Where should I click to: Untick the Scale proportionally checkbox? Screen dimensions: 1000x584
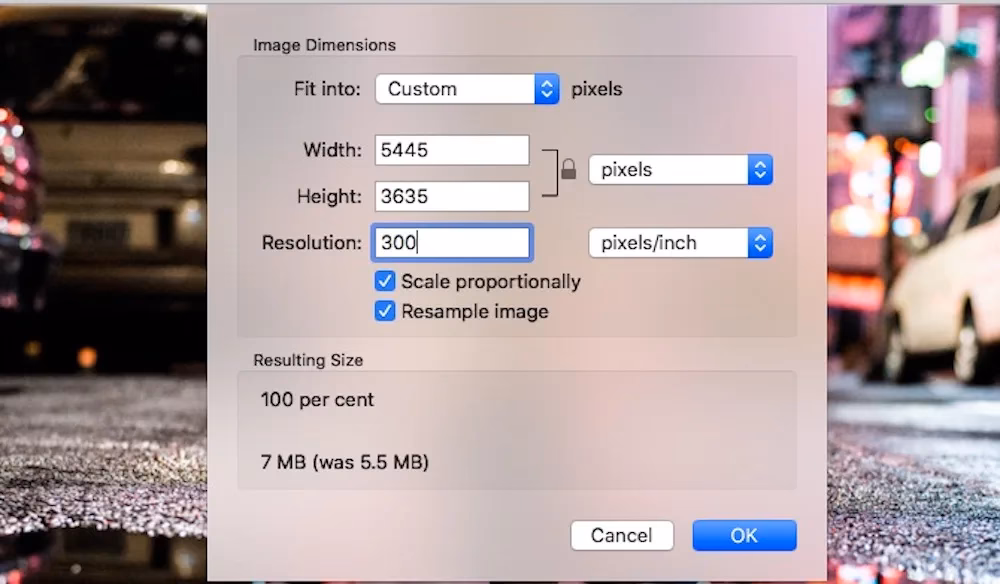pos(385,282)
